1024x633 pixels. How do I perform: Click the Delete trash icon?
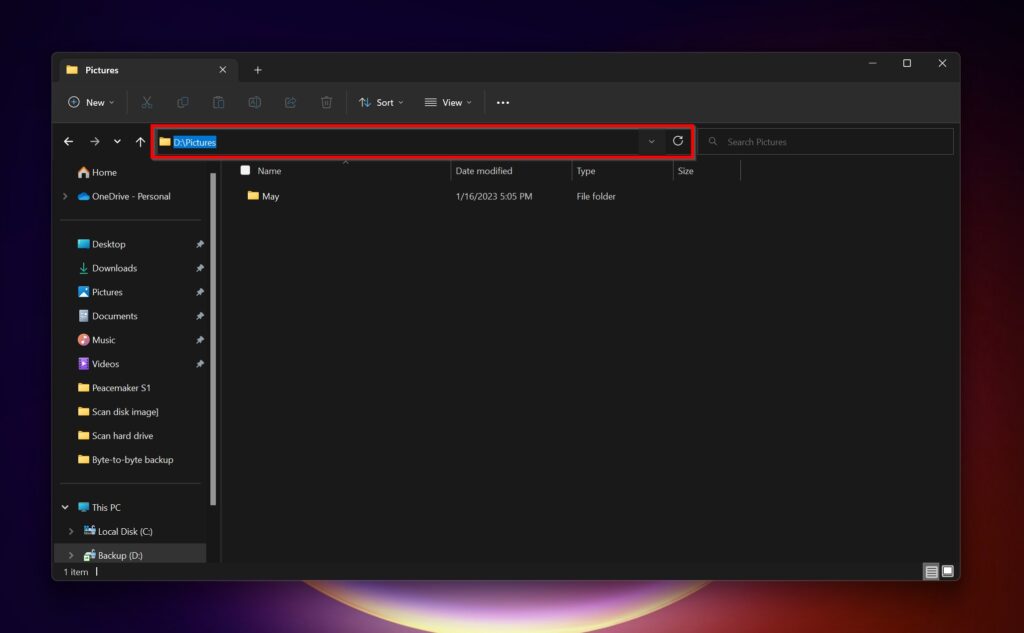click(x=326, y=102)
